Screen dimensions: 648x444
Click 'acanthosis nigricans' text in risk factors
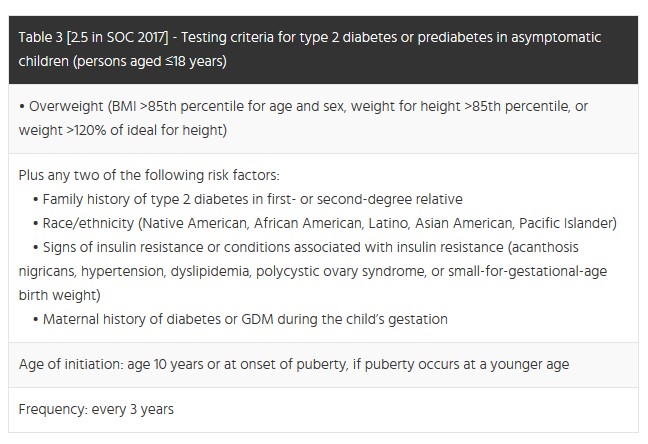point(299,259)
